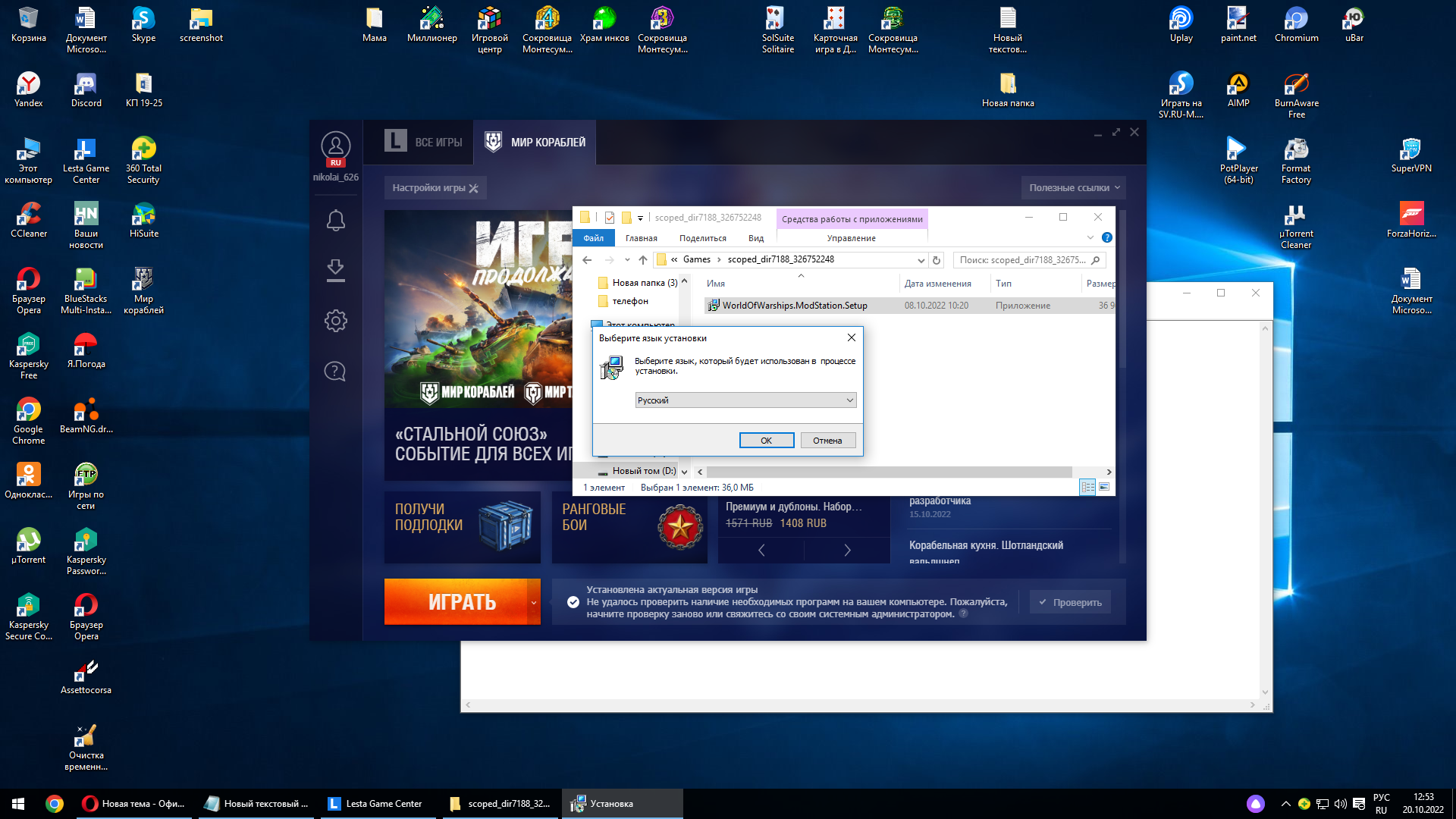Click the Проверить button
The width and height of the screenshot is (1456, 819).
(x=1070, y=602)
